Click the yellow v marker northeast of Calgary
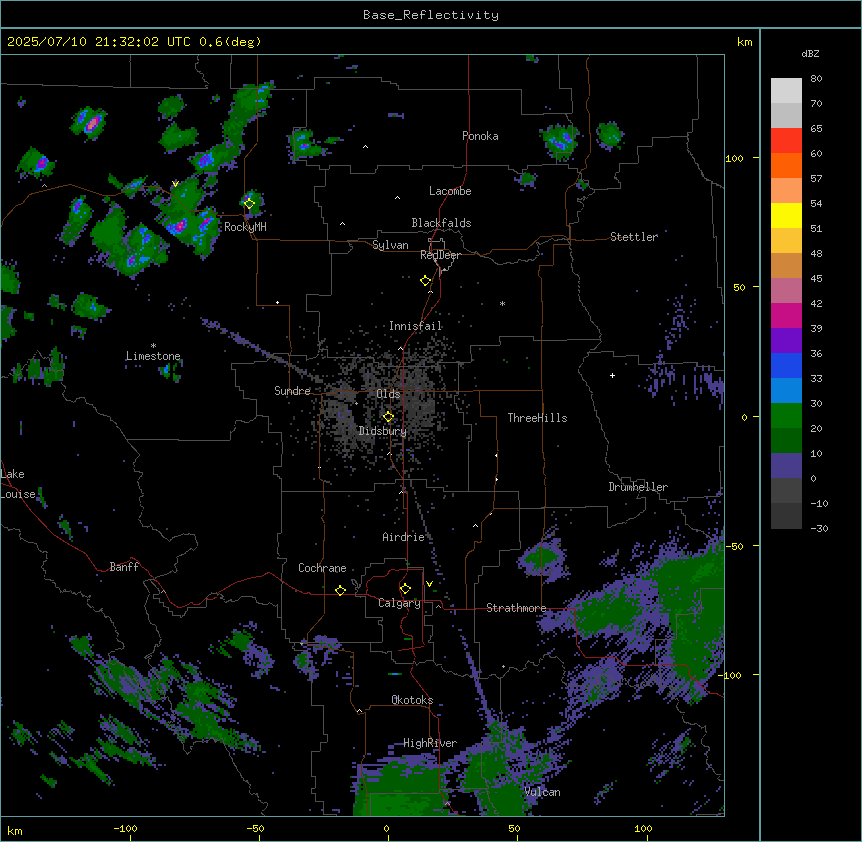Image resolution: width=862 pixels, height=842 pixels. point(429,584)
